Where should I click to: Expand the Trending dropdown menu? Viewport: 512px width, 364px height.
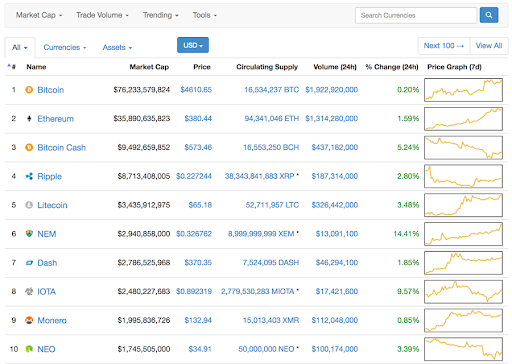tap(161, 15)
